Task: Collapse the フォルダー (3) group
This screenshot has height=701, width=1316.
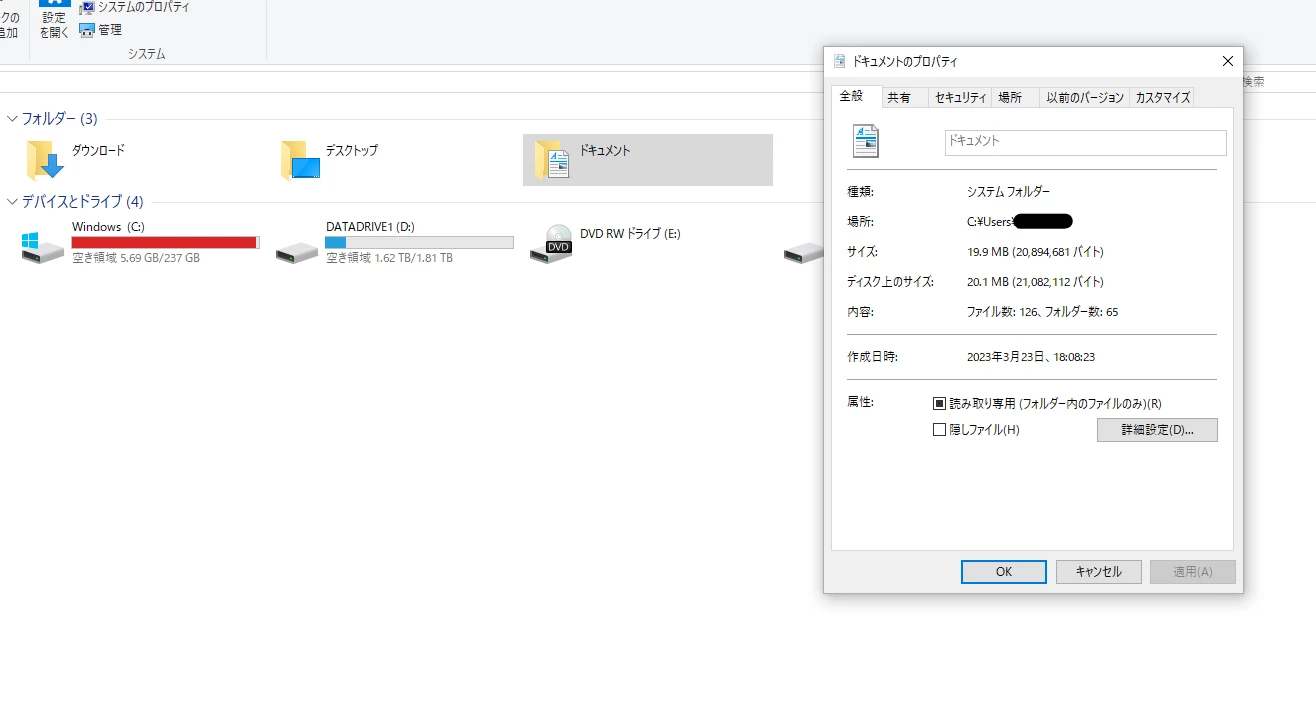Action: coord(12,119)
